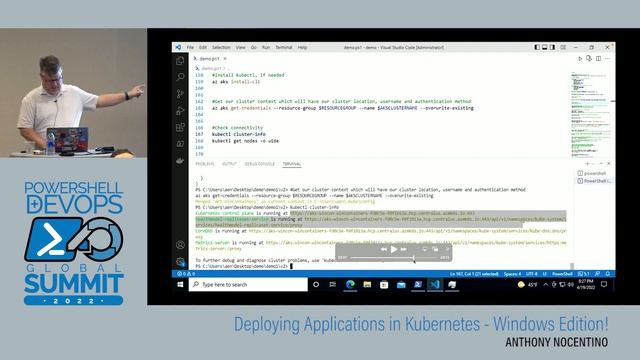Open the Terminal menu
The height and width of the screenshot is (360, 640).
[284, 47]
